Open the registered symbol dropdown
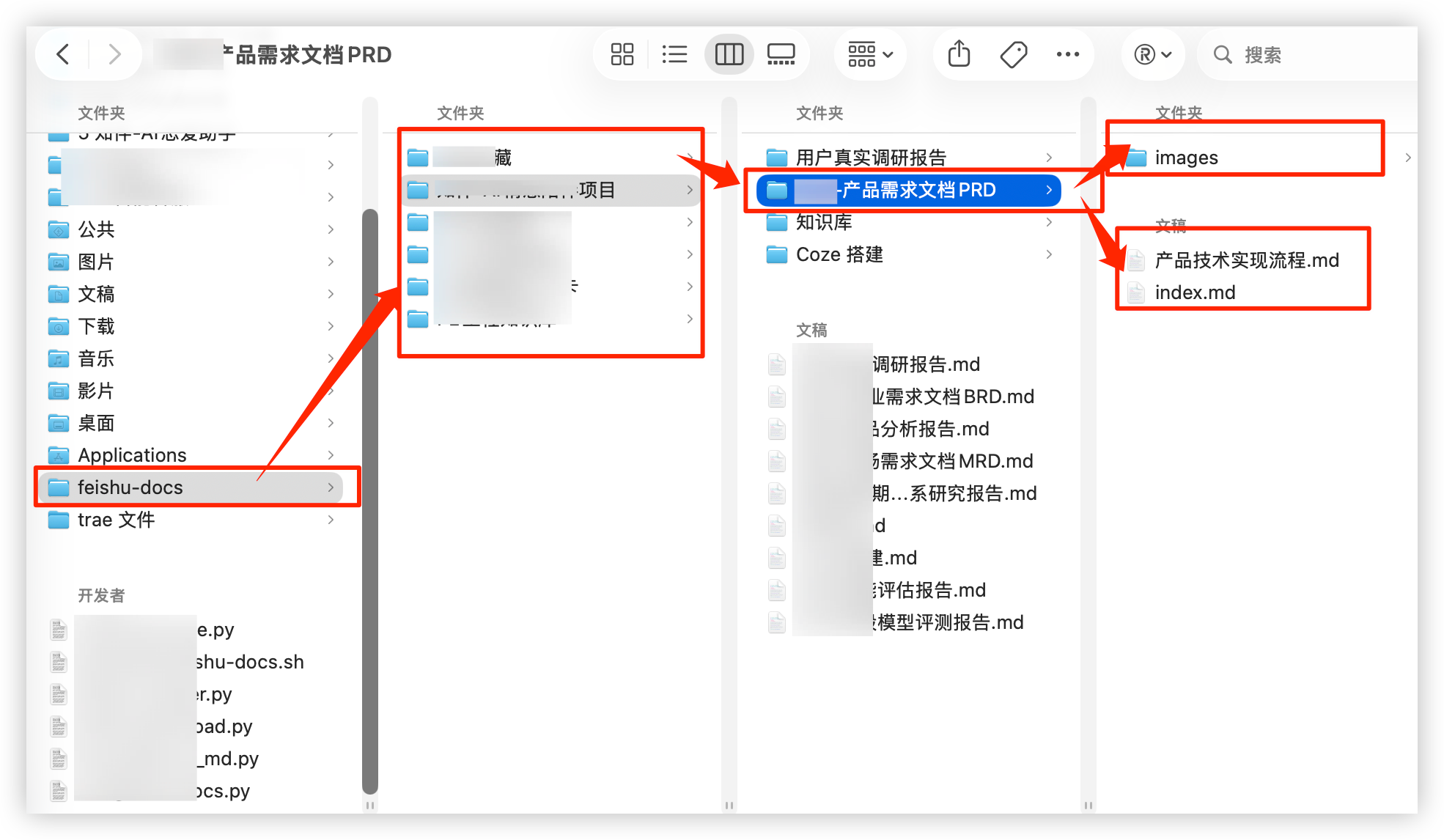 [1152, 54]
